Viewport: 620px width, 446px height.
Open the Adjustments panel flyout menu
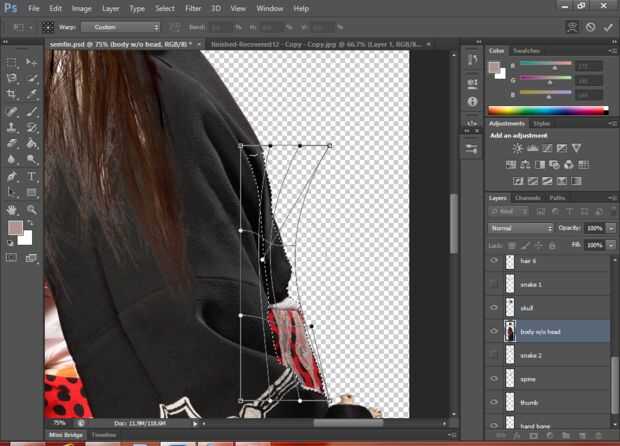point(612,124)
